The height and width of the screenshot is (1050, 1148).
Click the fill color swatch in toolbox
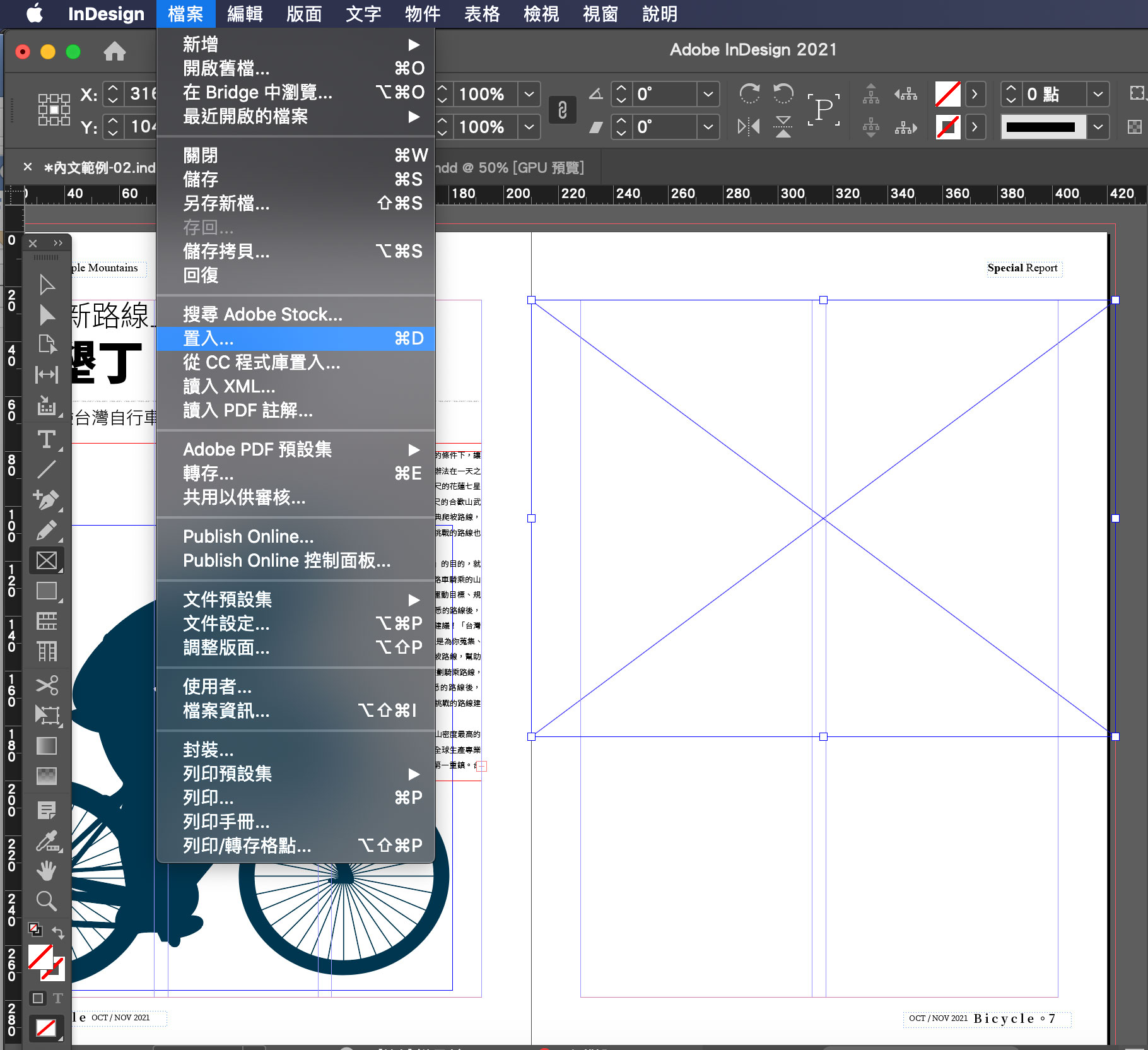(40, 957)
